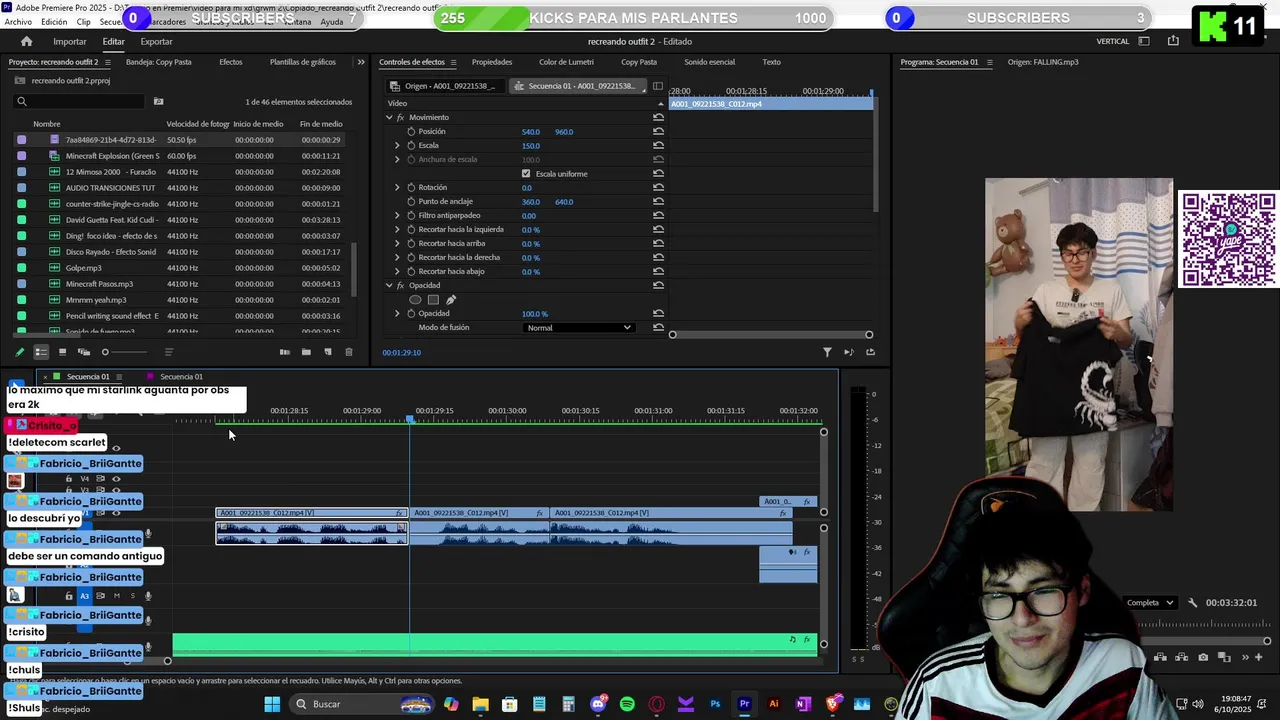Toggle Posición animation stopwatch
Viewport: 1280px width, 720px height.
pos(411,131)
